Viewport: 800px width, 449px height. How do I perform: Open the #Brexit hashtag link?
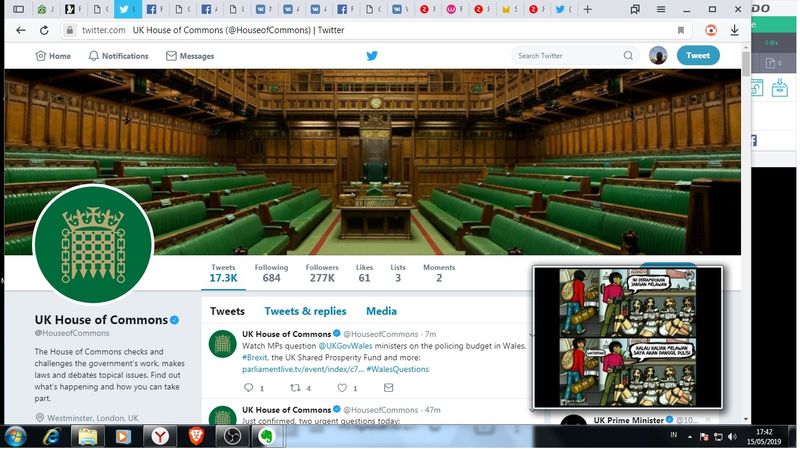click(x=254, y=358)
